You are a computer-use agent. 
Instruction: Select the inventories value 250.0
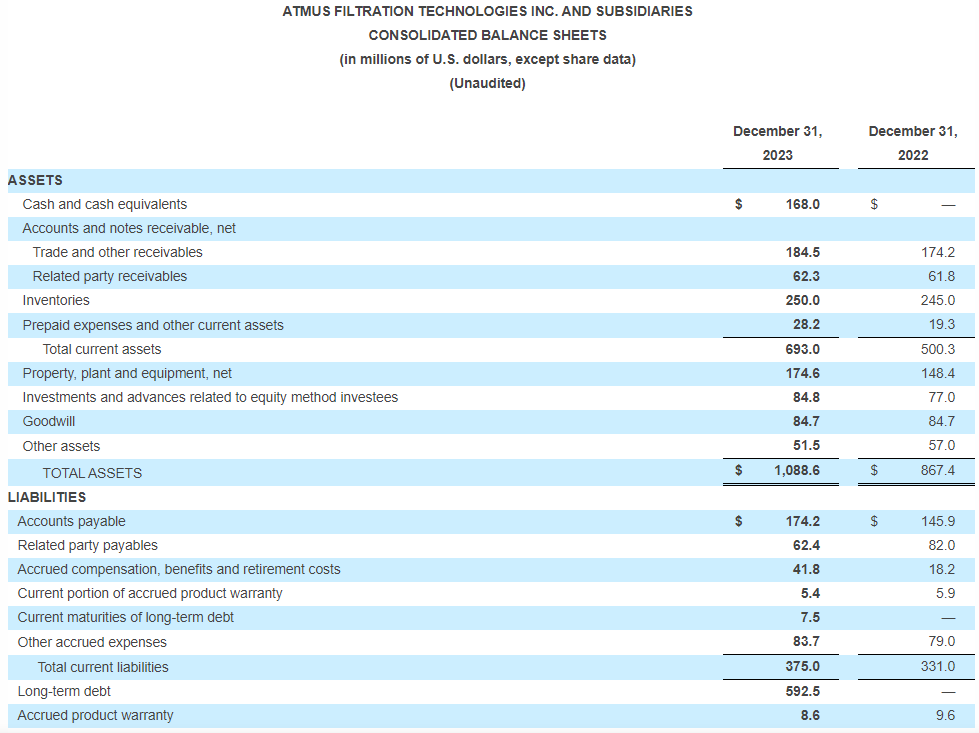(x=802, y=300)
